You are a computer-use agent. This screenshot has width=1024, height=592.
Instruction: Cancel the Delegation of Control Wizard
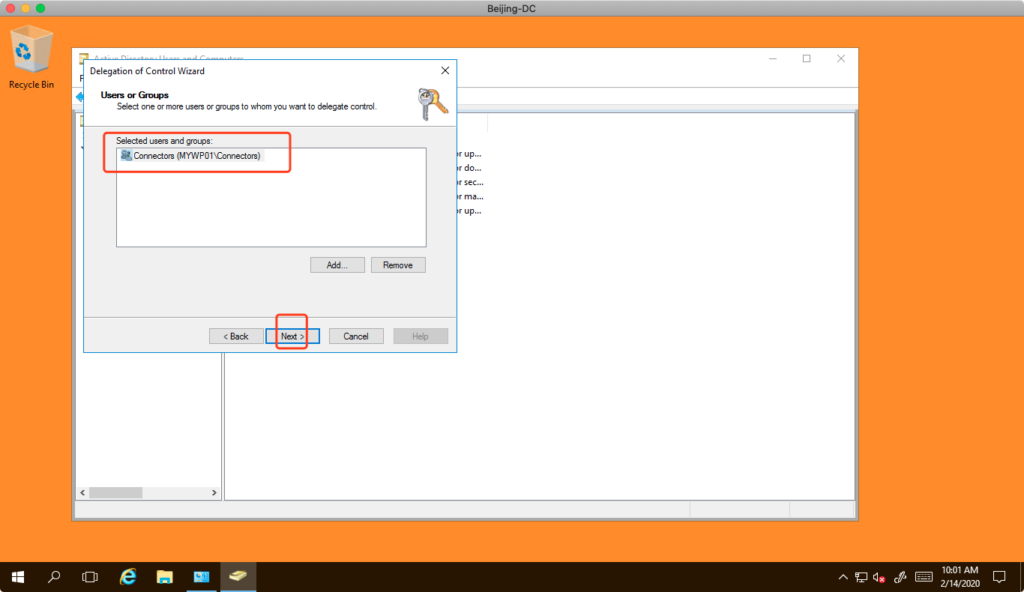[x=356, y=336]
